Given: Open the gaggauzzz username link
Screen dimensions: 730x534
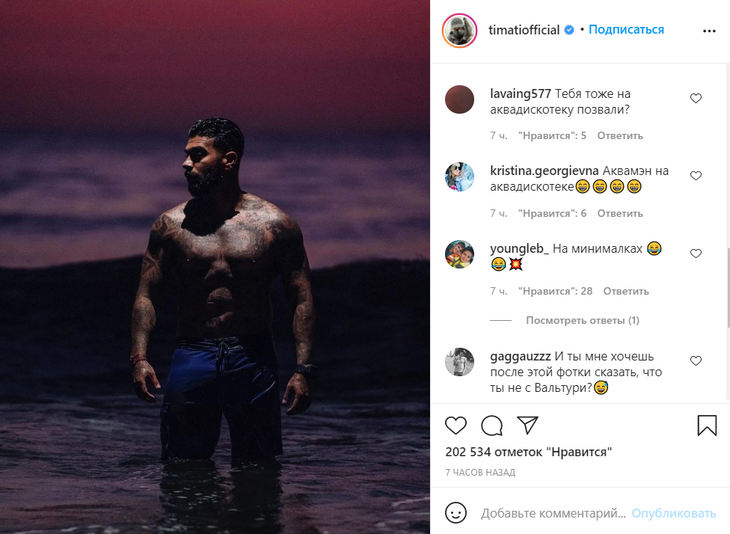Looking at the screenshot, I should (x=518, y=356).
